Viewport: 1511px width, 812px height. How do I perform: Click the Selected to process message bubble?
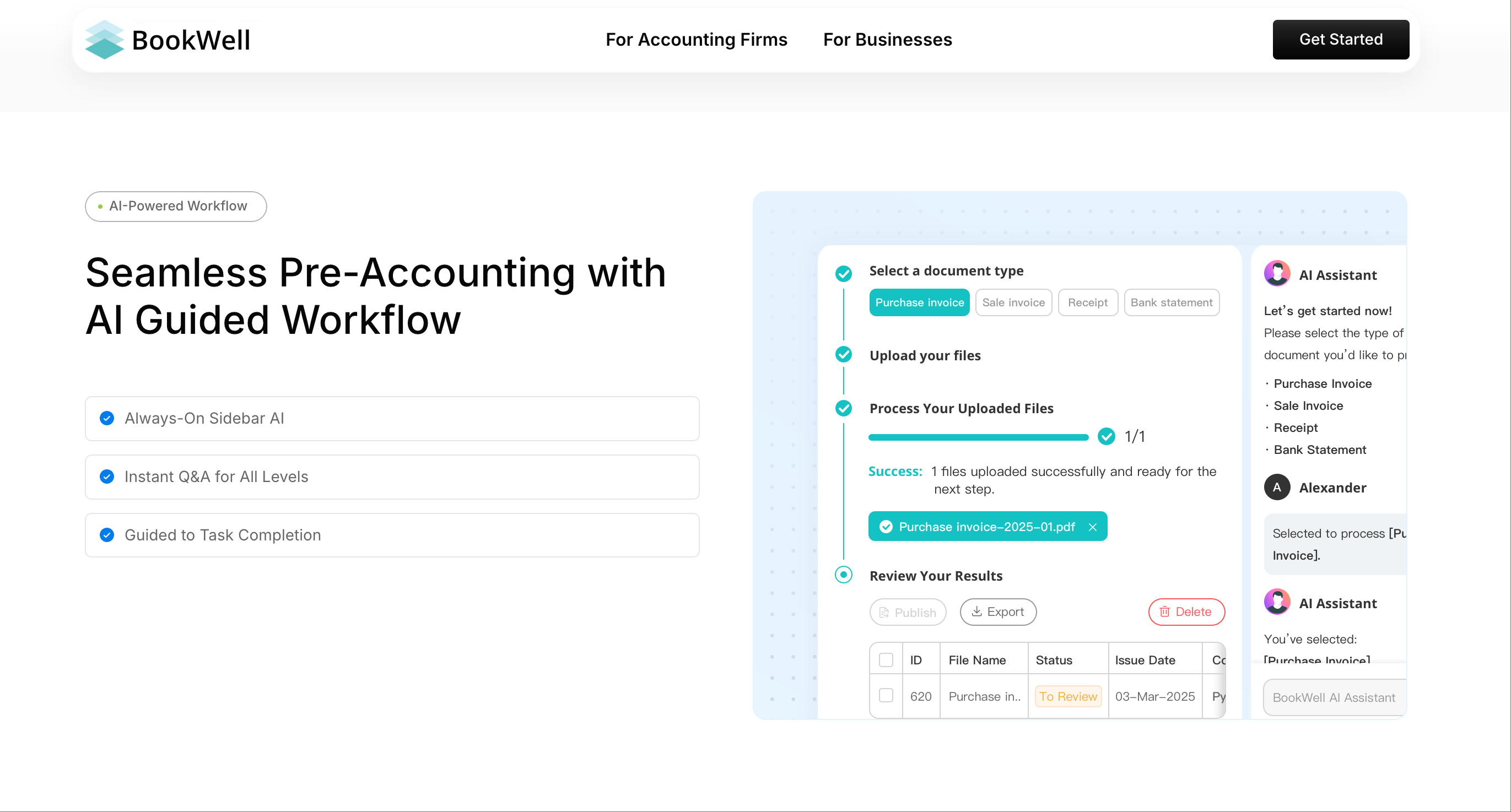click(1335, 544)
